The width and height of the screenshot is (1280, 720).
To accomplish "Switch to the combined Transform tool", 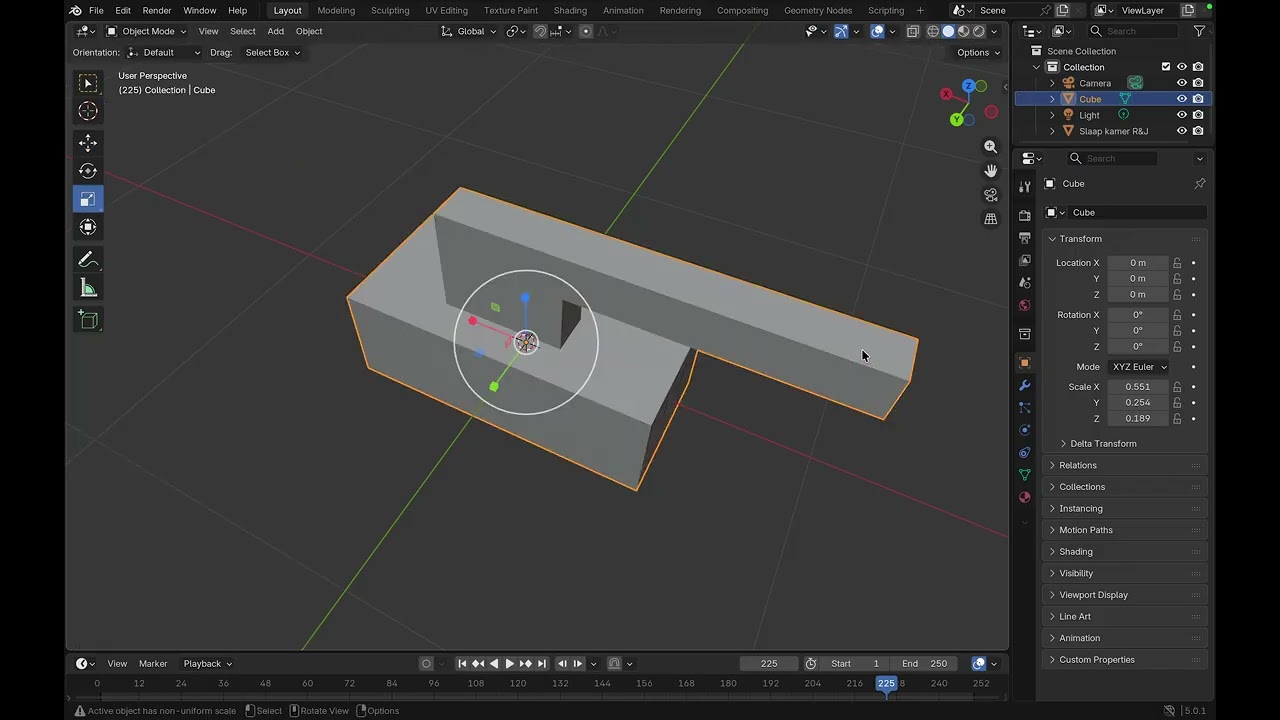I will (88, 227).
